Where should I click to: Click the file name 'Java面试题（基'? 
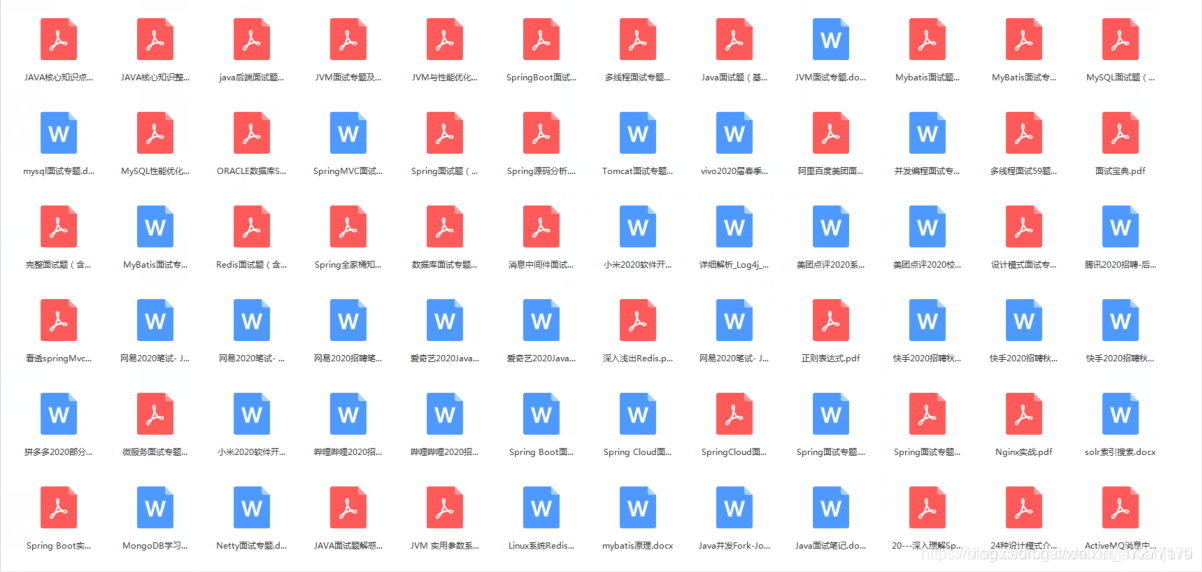(x=735, y=76)
